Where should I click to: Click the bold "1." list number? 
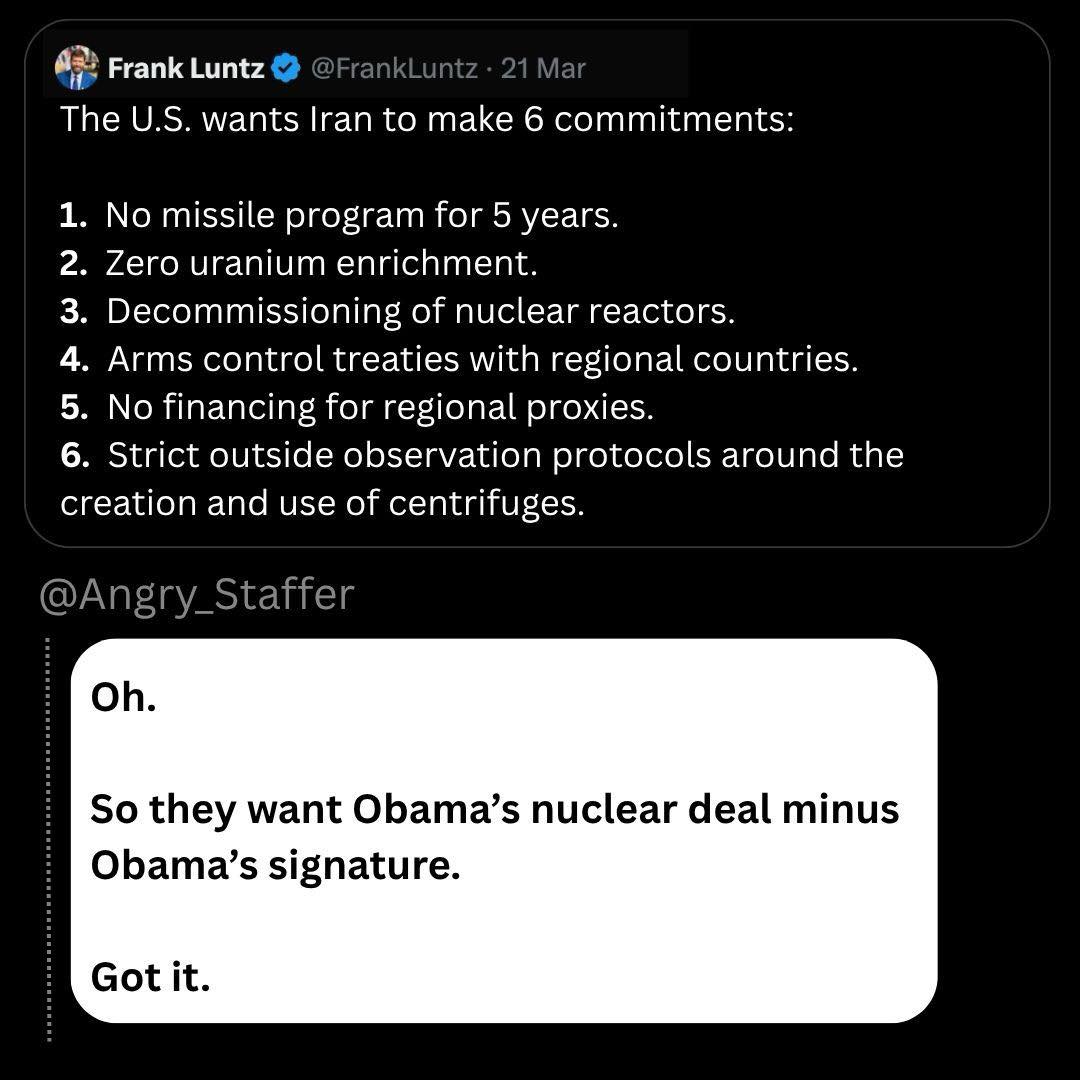pyautogui.click(x=74, y=214)
